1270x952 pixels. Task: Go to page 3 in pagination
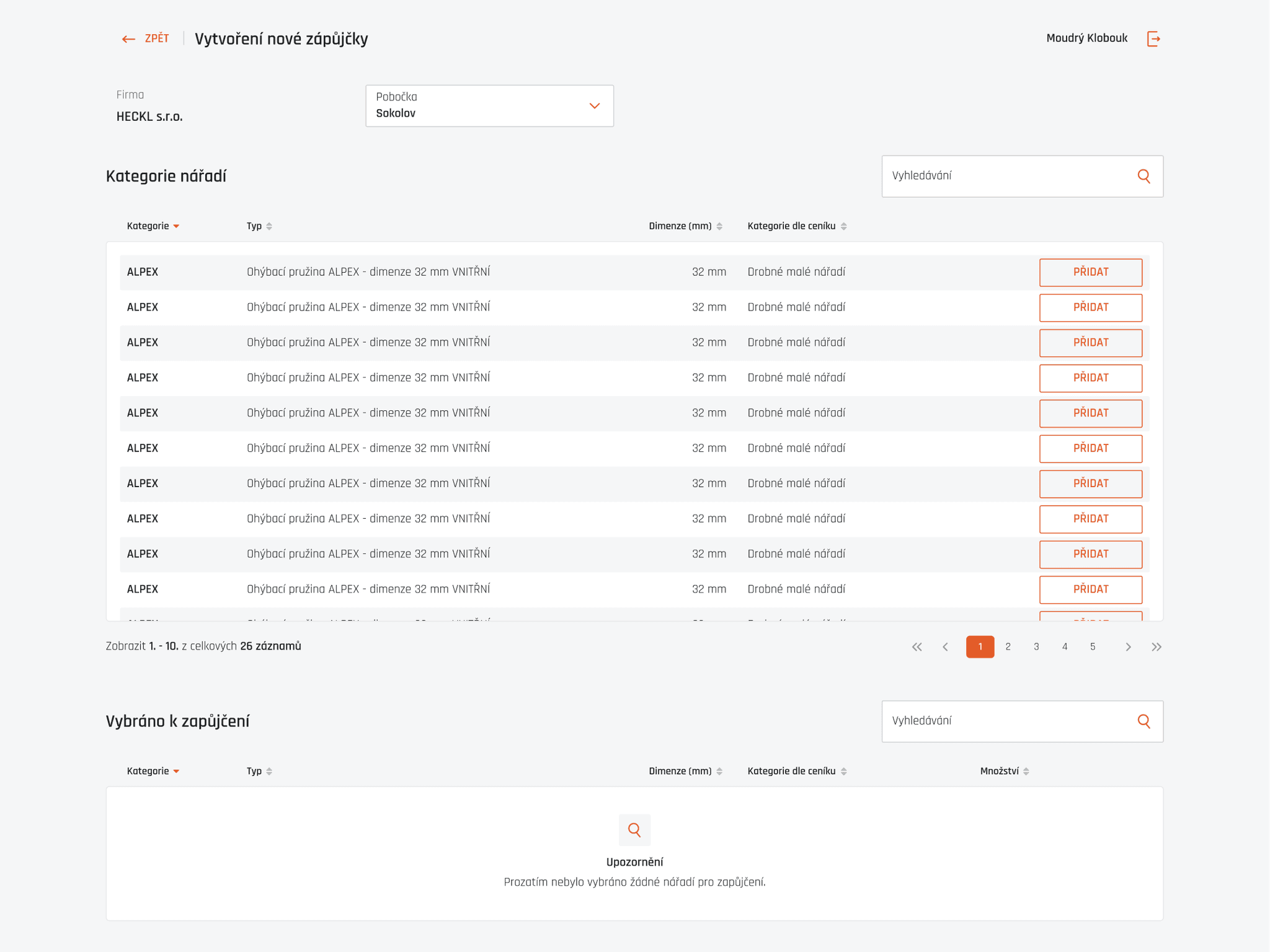(x=1036, y=647)
